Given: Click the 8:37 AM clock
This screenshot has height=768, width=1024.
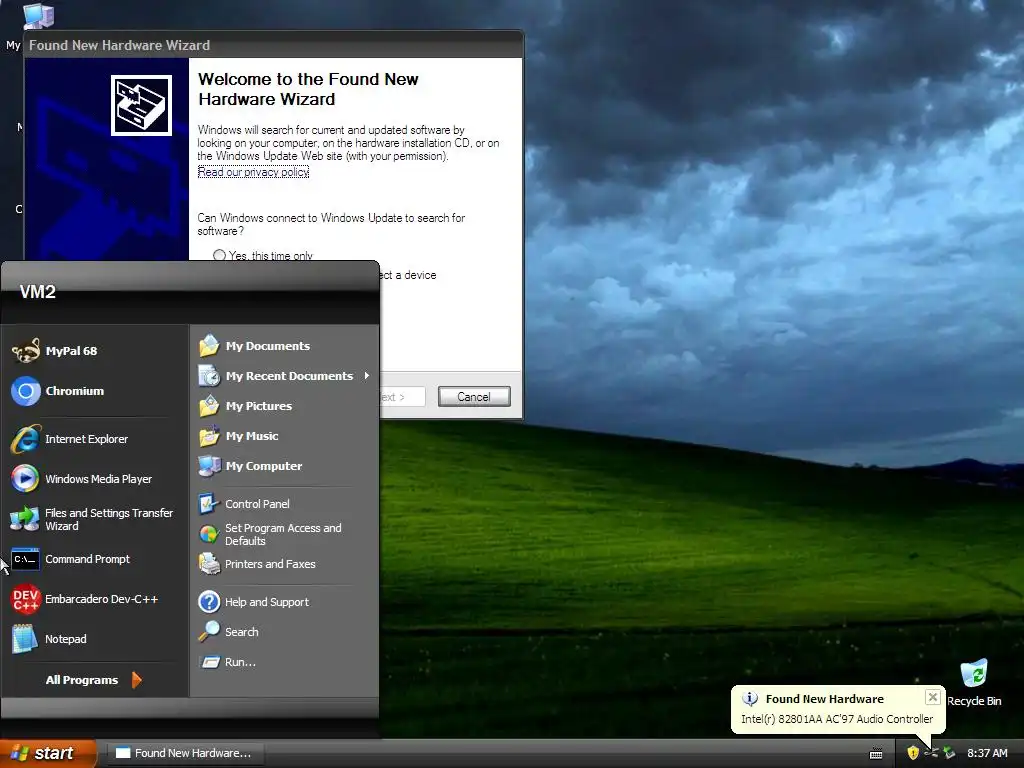Looking at the screenshot, I should coord(987,753).
